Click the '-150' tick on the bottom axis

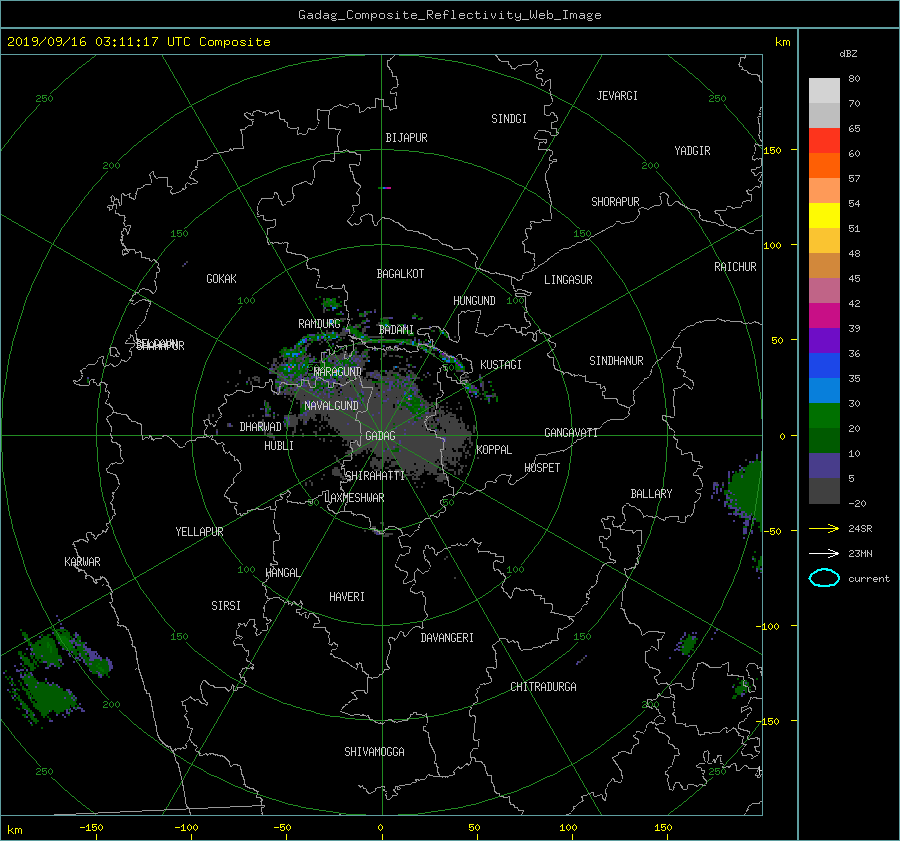[91, 828]
